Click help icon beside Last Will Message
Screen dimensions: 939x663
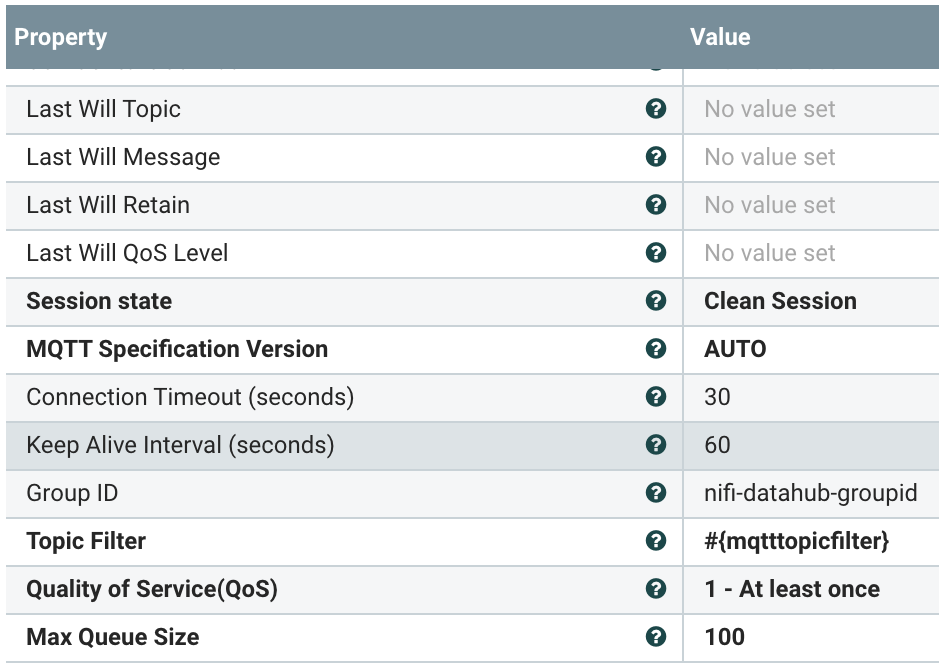[656, 157]
